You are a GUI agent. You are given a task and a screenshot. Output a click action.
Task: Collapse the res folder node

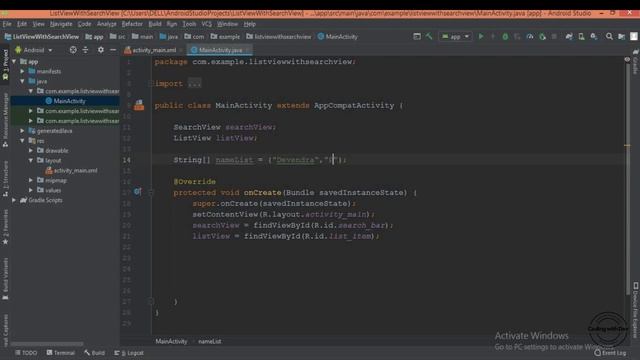22,140
